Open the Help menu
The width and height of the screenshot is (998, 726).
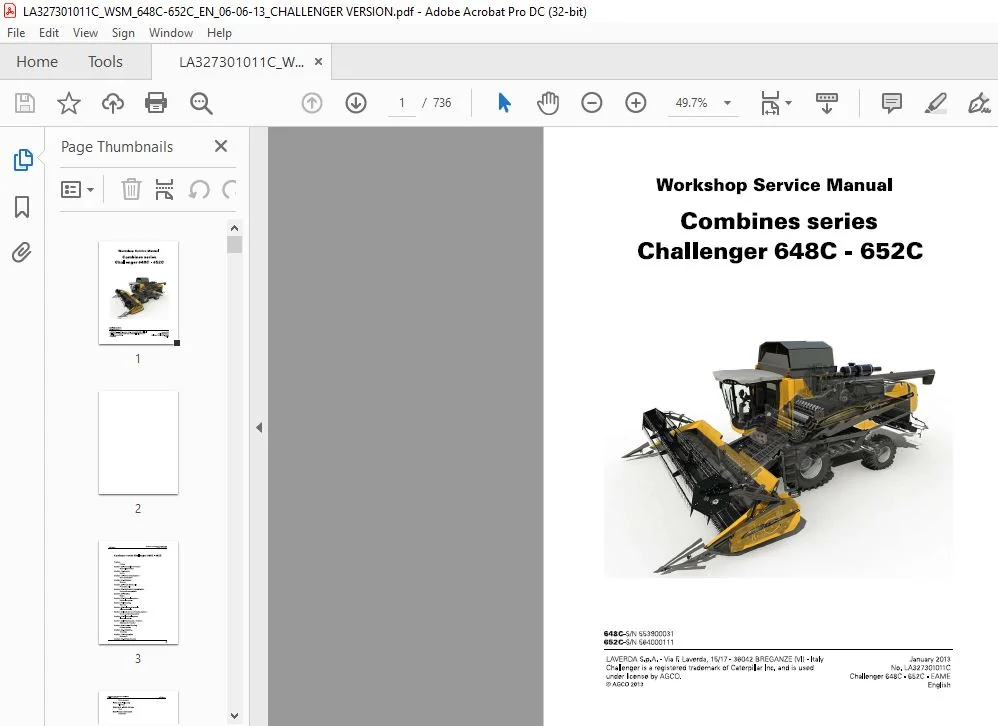coord(219,33)
